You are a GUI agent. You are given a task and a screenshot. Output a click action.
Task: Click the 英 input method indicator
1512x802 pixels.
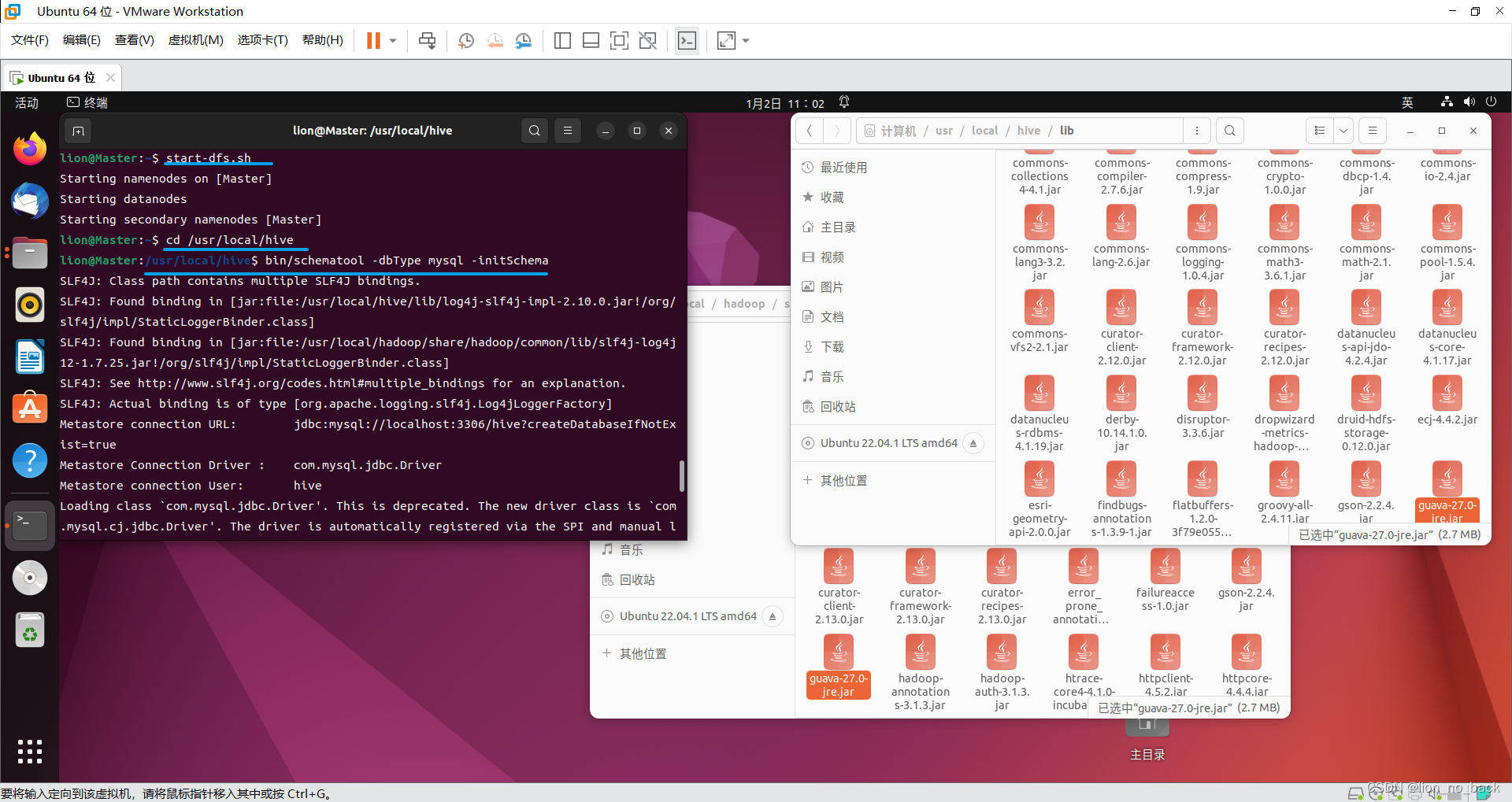point(1407,102)
